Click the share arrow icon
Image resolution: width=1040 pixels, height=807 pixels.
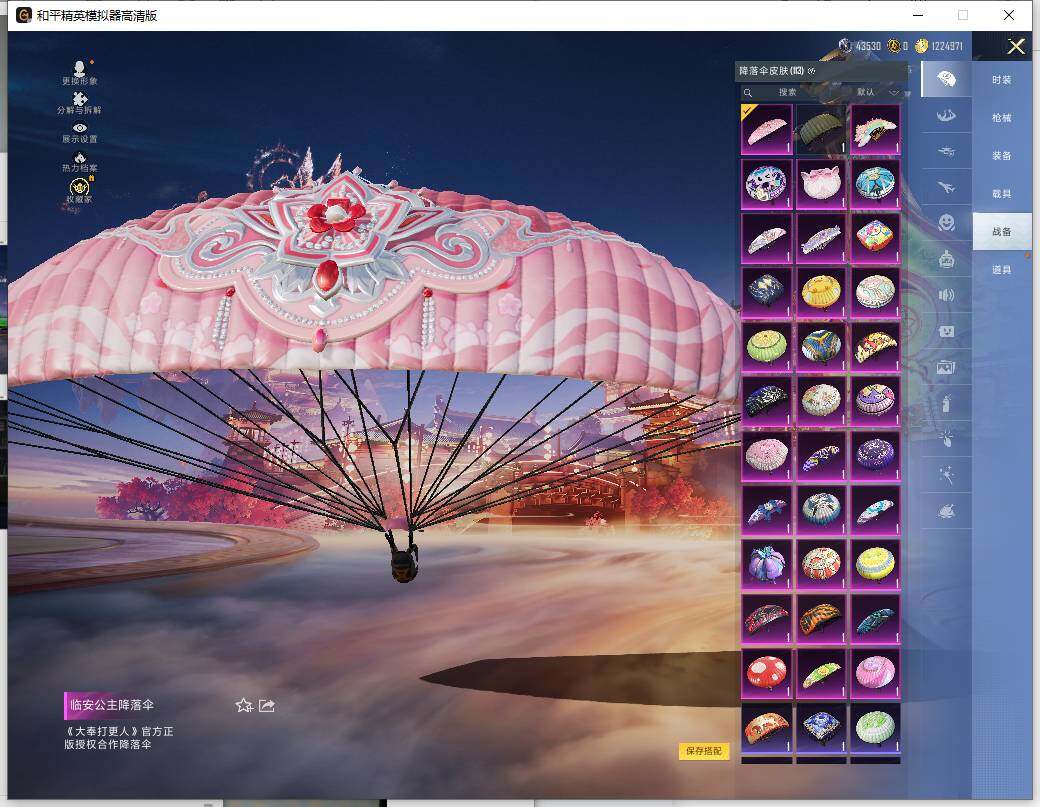[267, 706]
